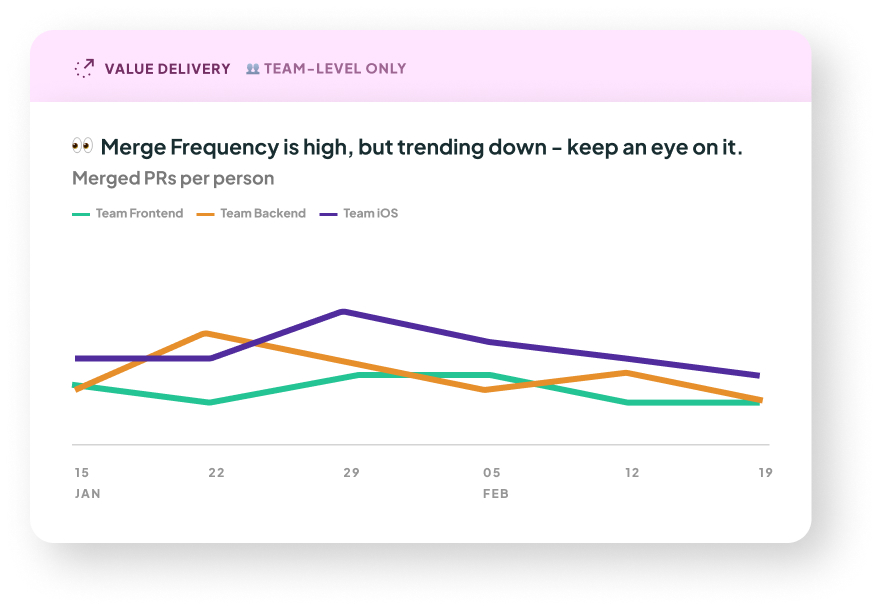
Task: Toggle the Team iOS legend label
Action: (x=370, y=213)
